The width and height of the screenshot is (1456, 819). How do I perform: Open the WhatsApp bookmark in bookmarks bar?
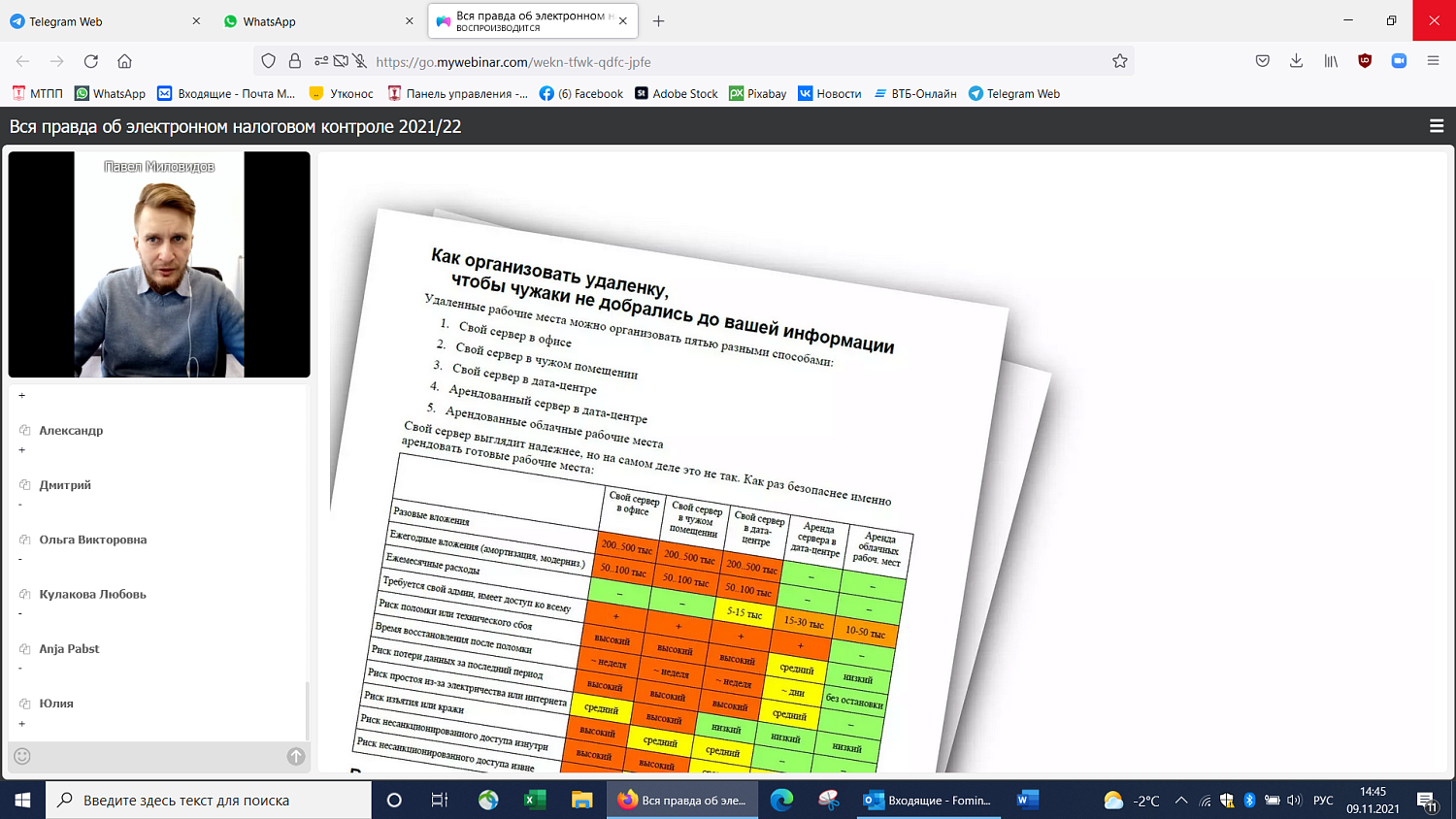coord(110,93)
